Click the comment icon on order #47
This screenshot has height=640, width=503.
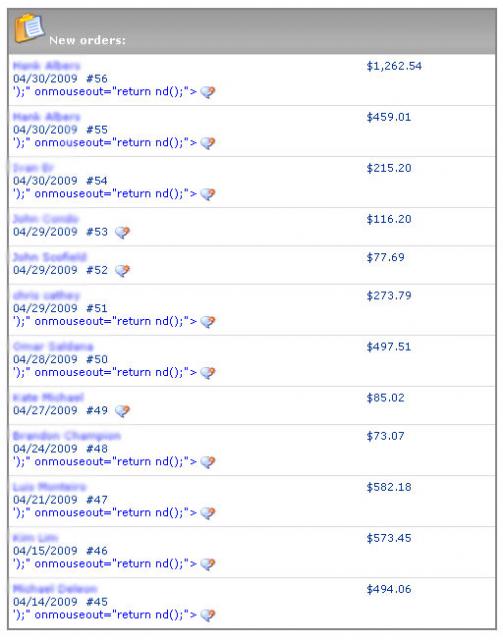(x=207, y=513)
